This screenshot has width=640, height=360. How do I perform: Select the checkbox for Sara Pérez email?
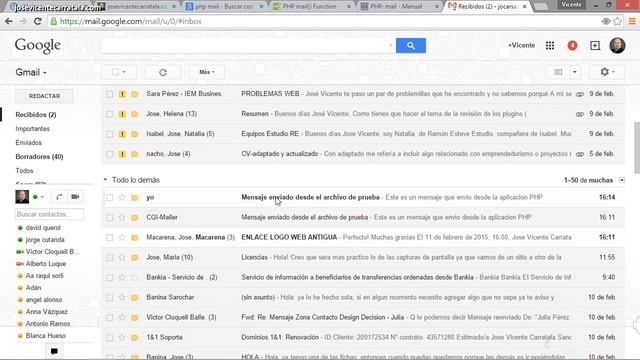coord(109,94)
